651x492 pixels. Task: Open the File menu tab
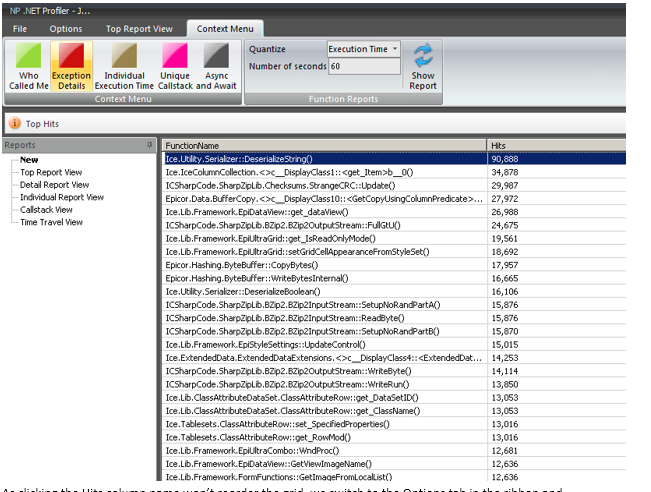[20, 29]
